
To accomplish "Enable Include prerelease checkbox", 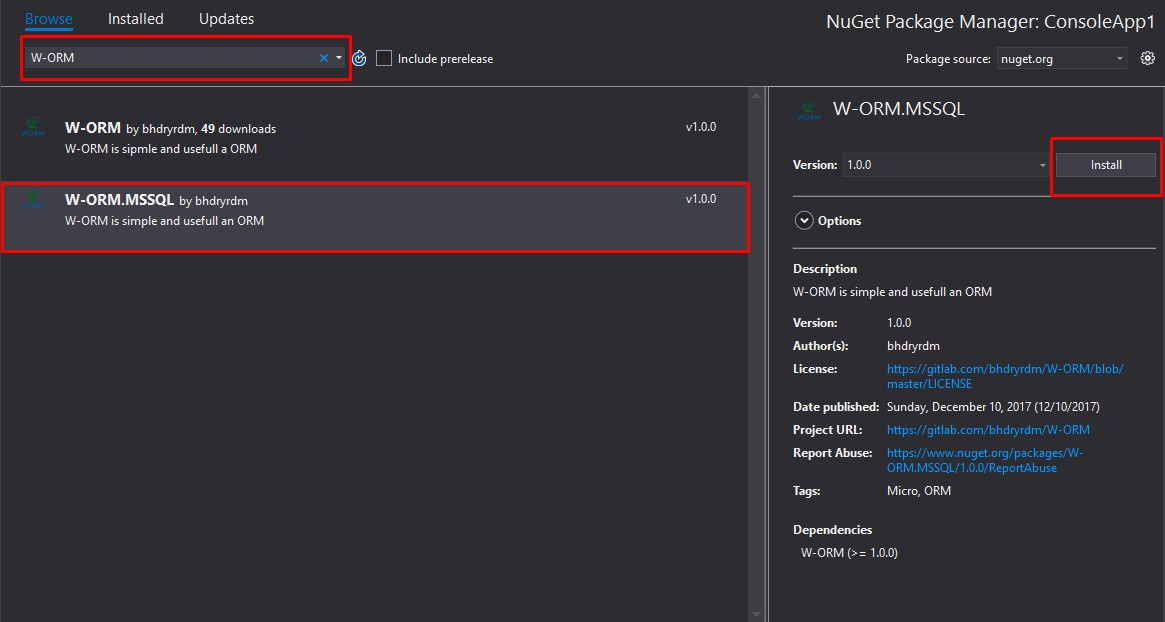I will pyautogui.click(x=384, y=59).
